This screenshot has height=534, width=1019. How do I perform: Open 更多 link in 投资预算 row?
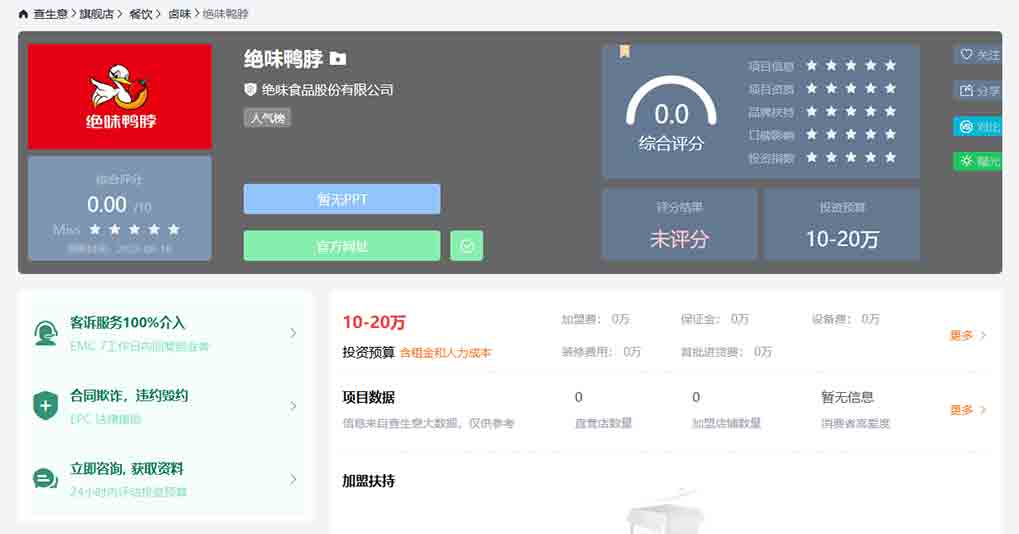point(967,336)
